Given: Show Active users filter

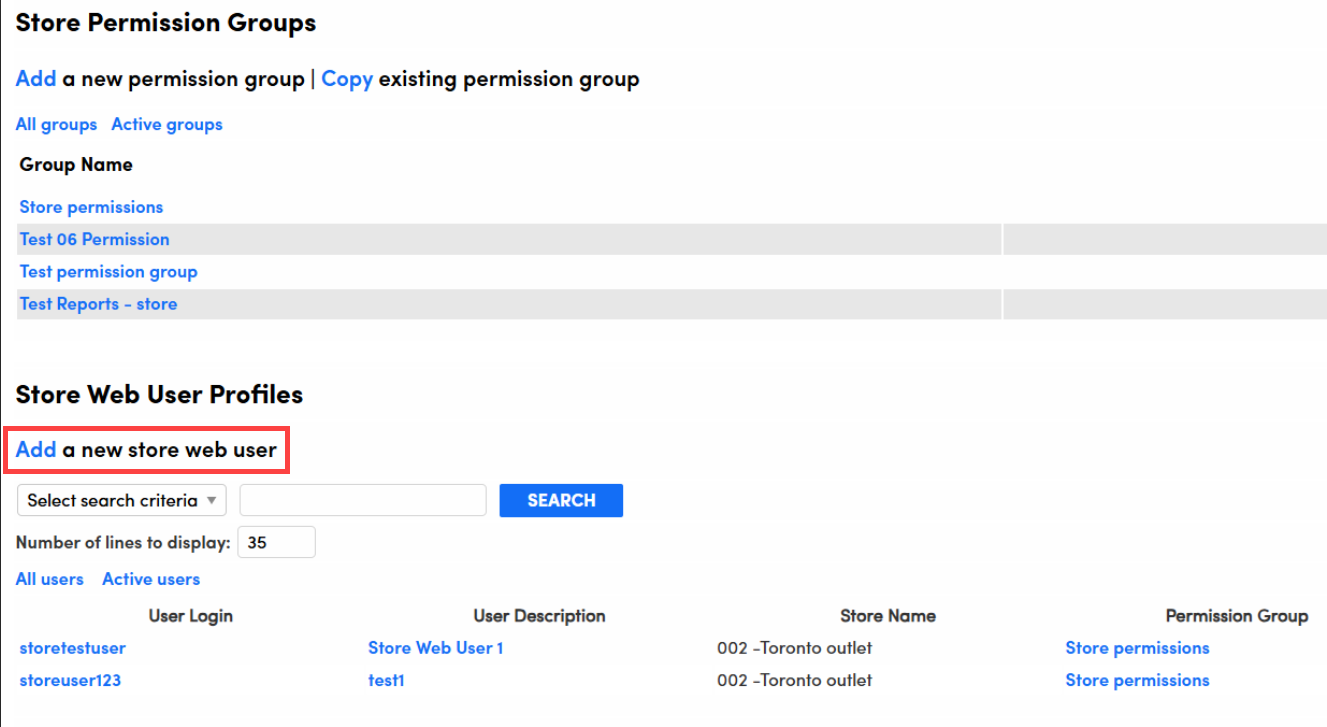Looking at the screenshot, I should (151, 579).
